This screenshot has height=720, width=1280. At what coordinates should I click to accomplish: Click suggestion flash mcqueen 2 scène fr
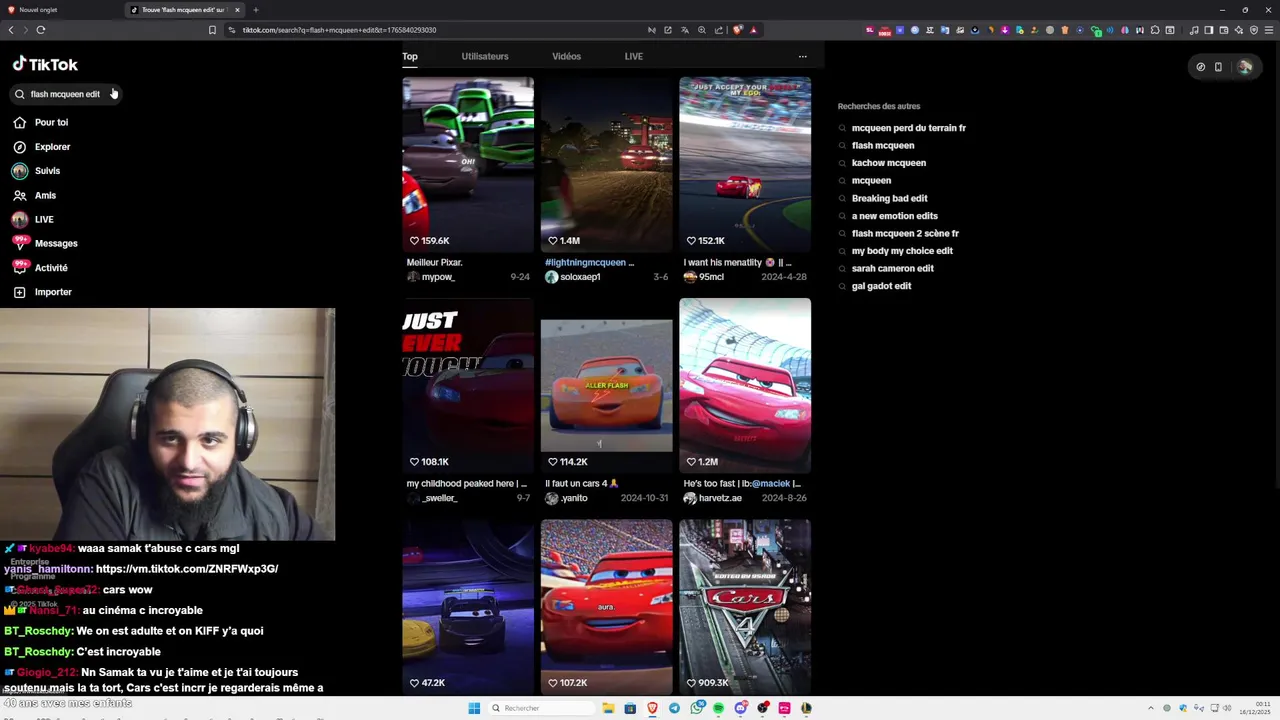click(905, 233)
